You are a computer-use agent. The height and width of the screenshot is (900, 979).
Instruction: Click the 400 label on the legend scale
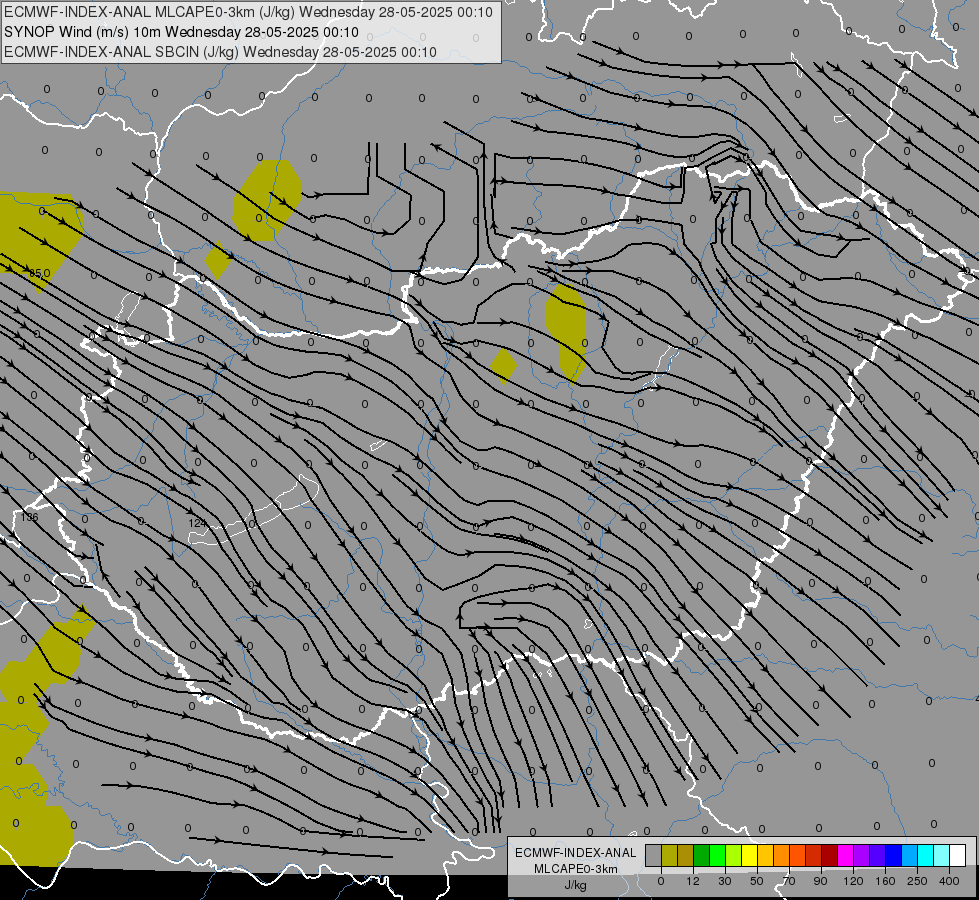[x=949, y=881]
